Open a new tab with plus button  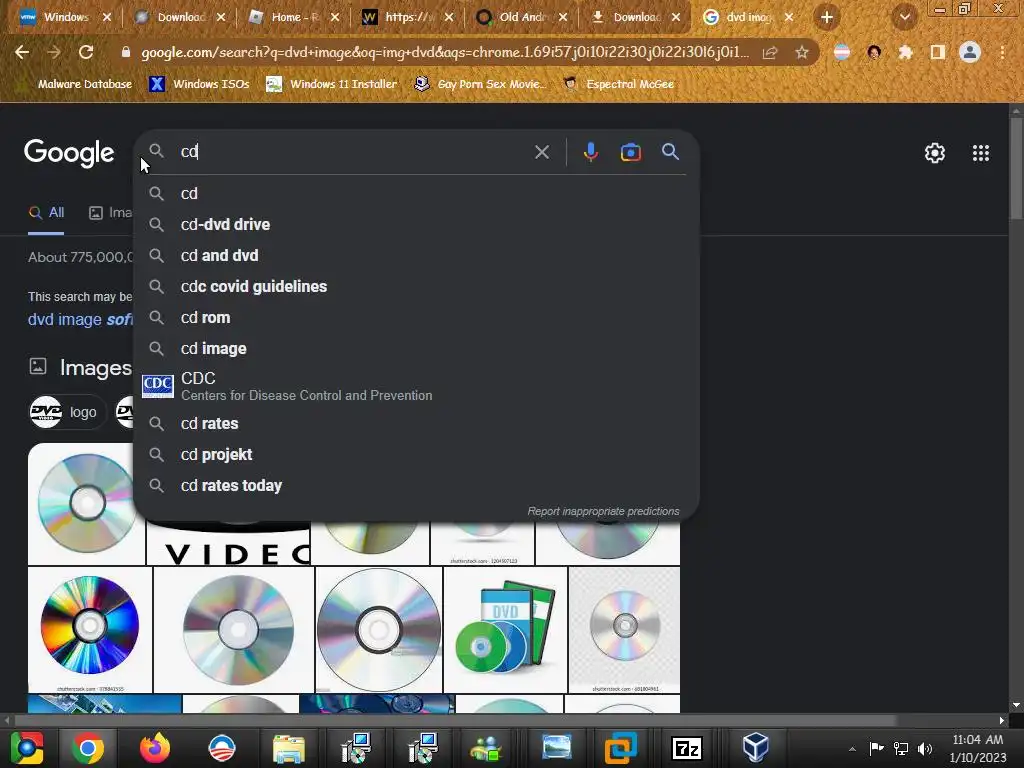827,18
